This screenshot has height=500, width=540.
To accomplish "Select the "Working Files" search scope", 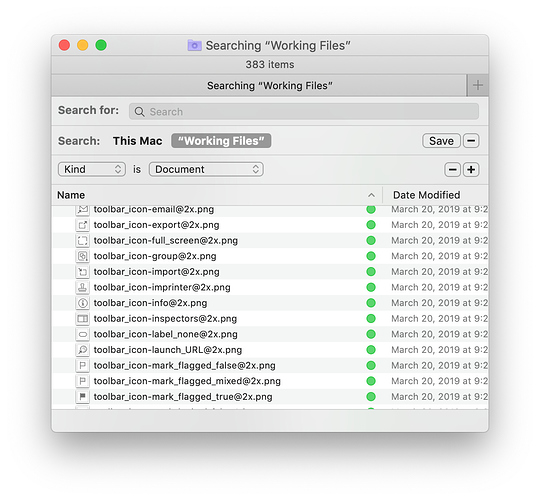I will click(x=221, y=141).
